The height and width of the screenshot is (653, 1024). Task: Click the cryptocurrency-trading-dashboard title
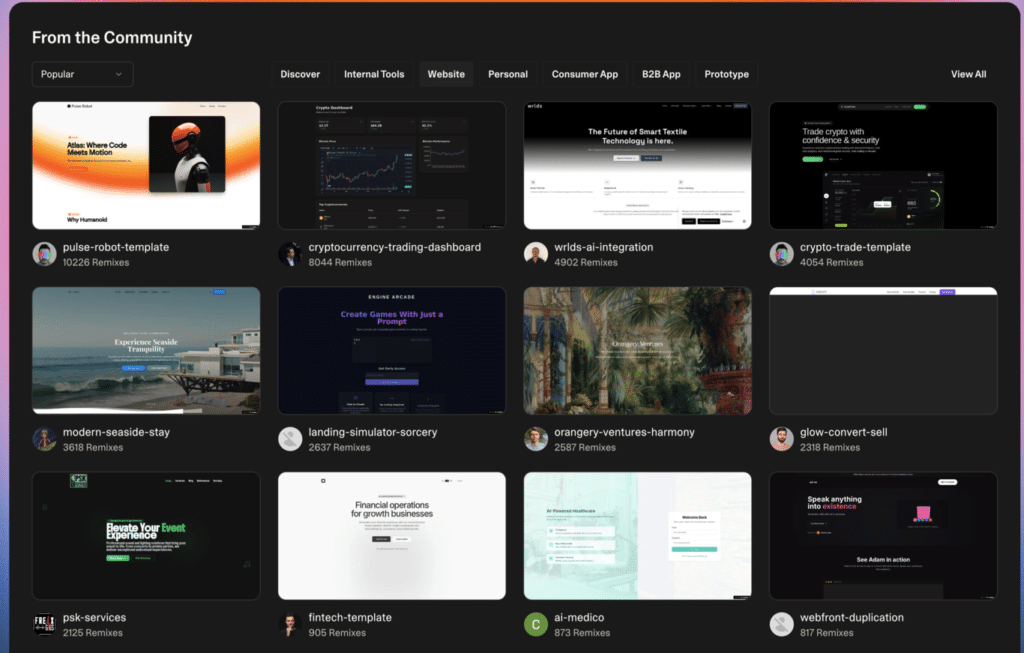394,247
